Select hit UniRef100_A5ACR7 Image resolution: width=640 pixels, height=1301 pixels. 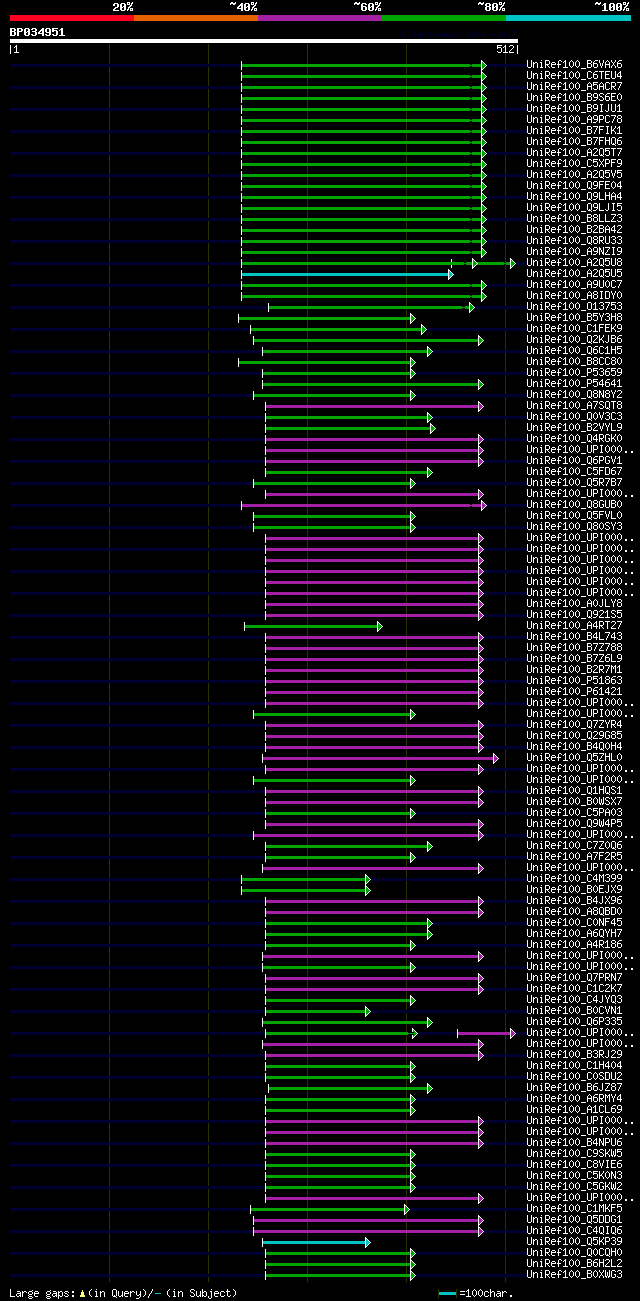574,87
